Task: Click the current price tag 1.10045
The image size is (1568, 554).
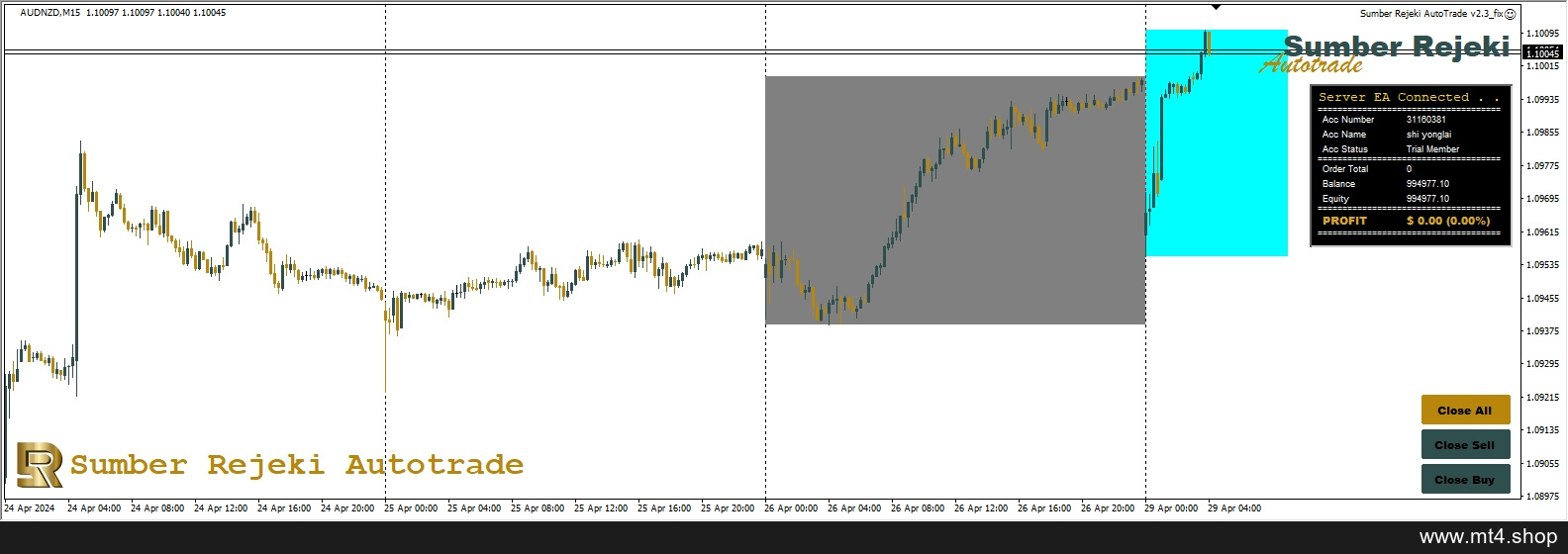Action: [1542, 53]
